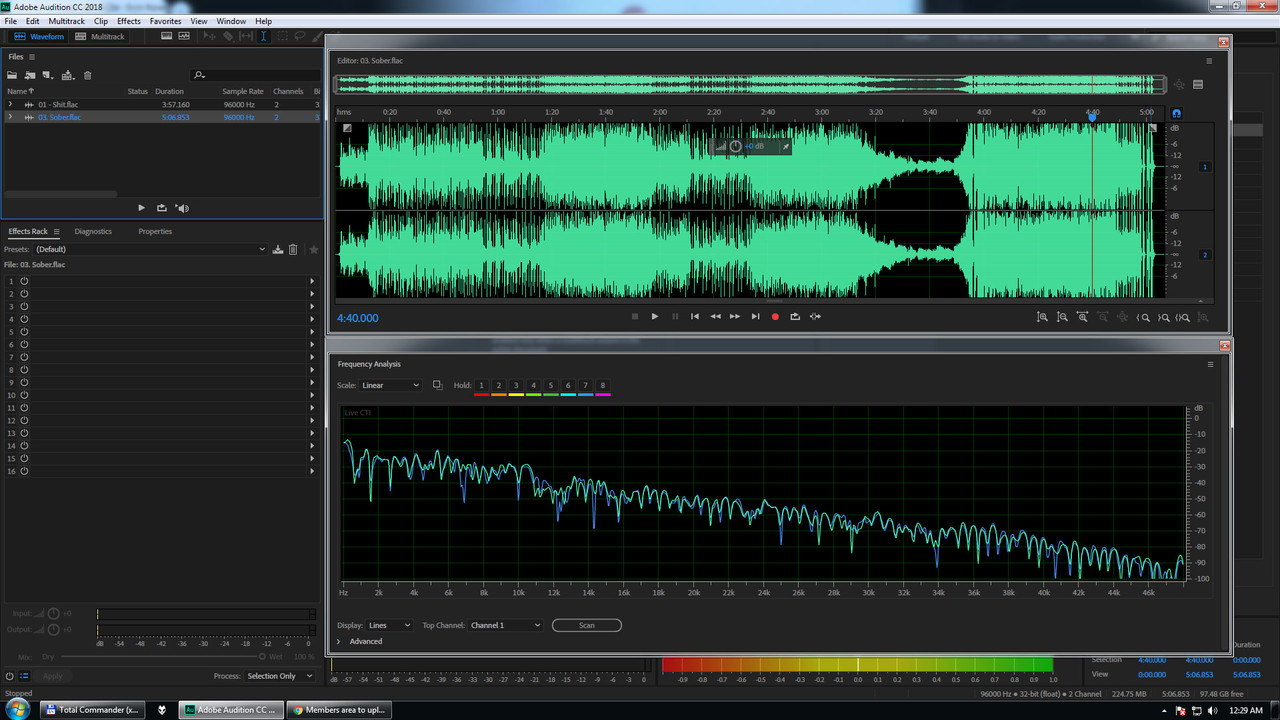Image resolution: width=1280 pixels, height=720 pixels.
Task: Move playhead to previous marker
Action: click(695, 316)
